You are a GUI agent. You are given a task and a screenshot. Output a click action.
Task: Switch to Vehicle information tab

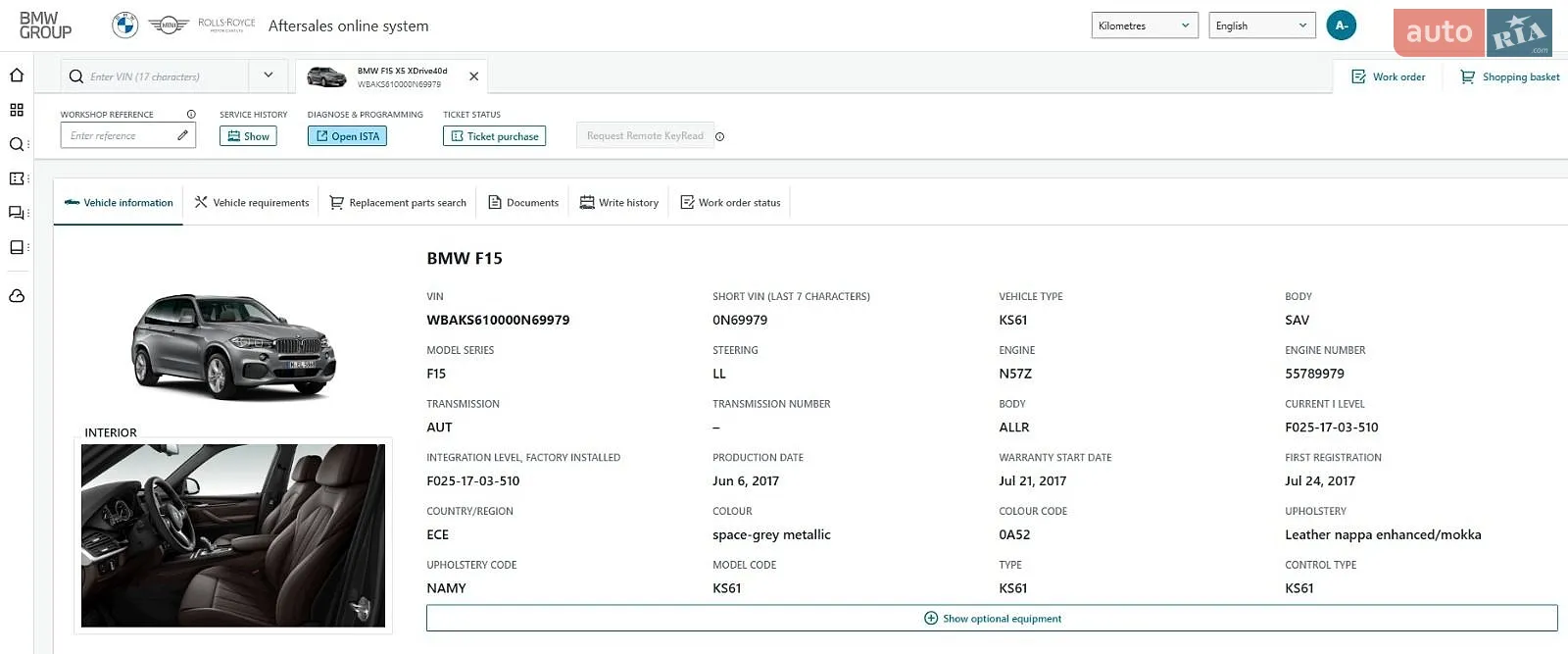119,203
